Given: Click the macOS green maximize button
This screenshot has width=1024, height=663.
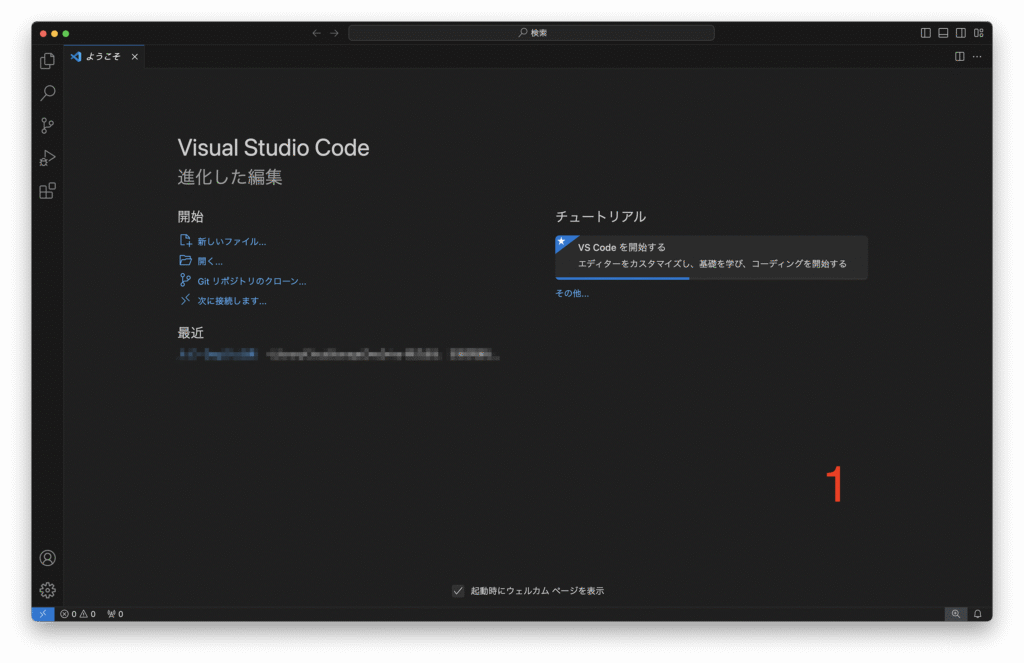Looking at the screenshot, I should [x=65, y=33].
